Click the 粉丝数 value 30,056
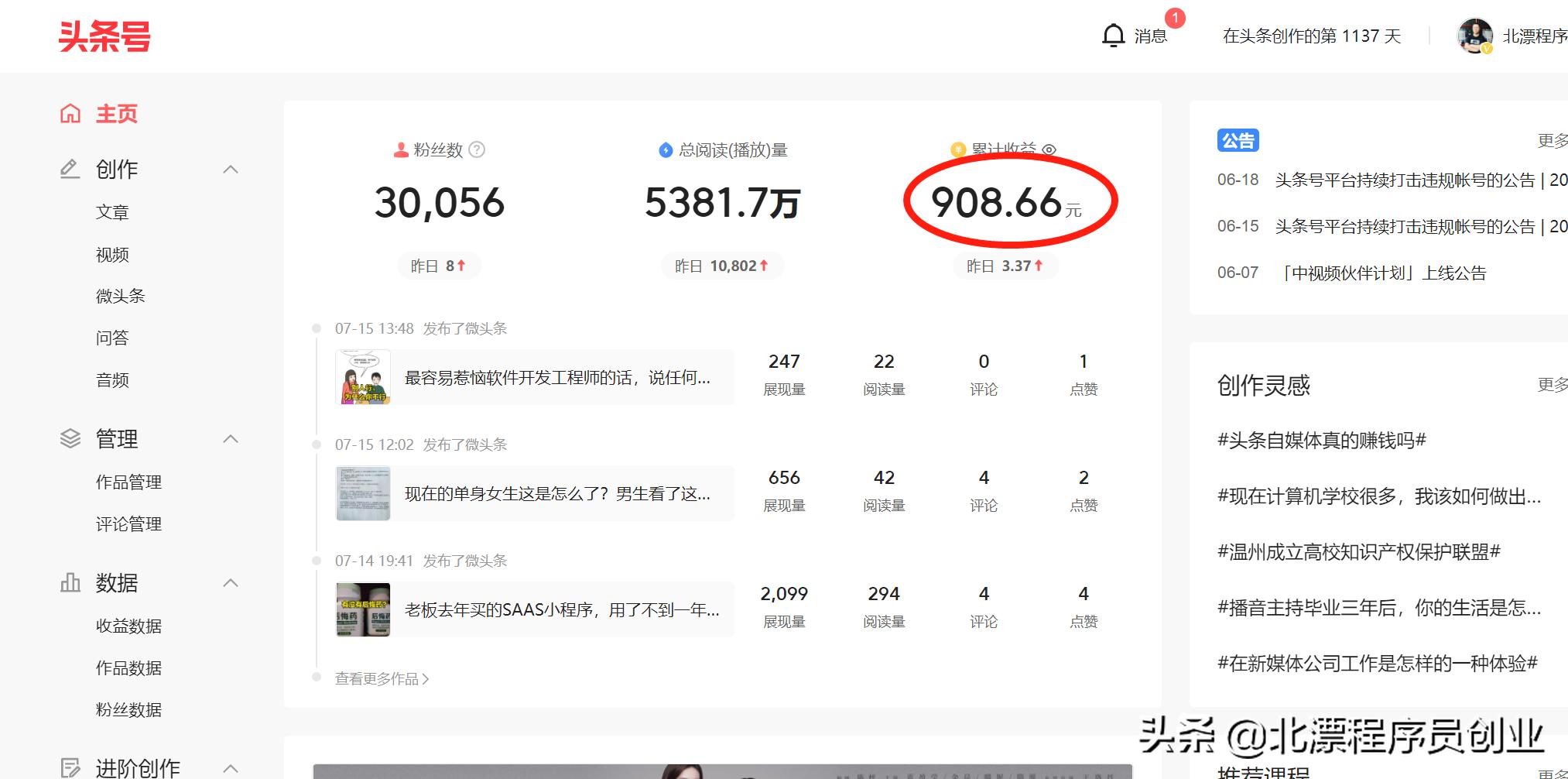The height and width of the screenshot is (779, 1568). pos(440,203)
